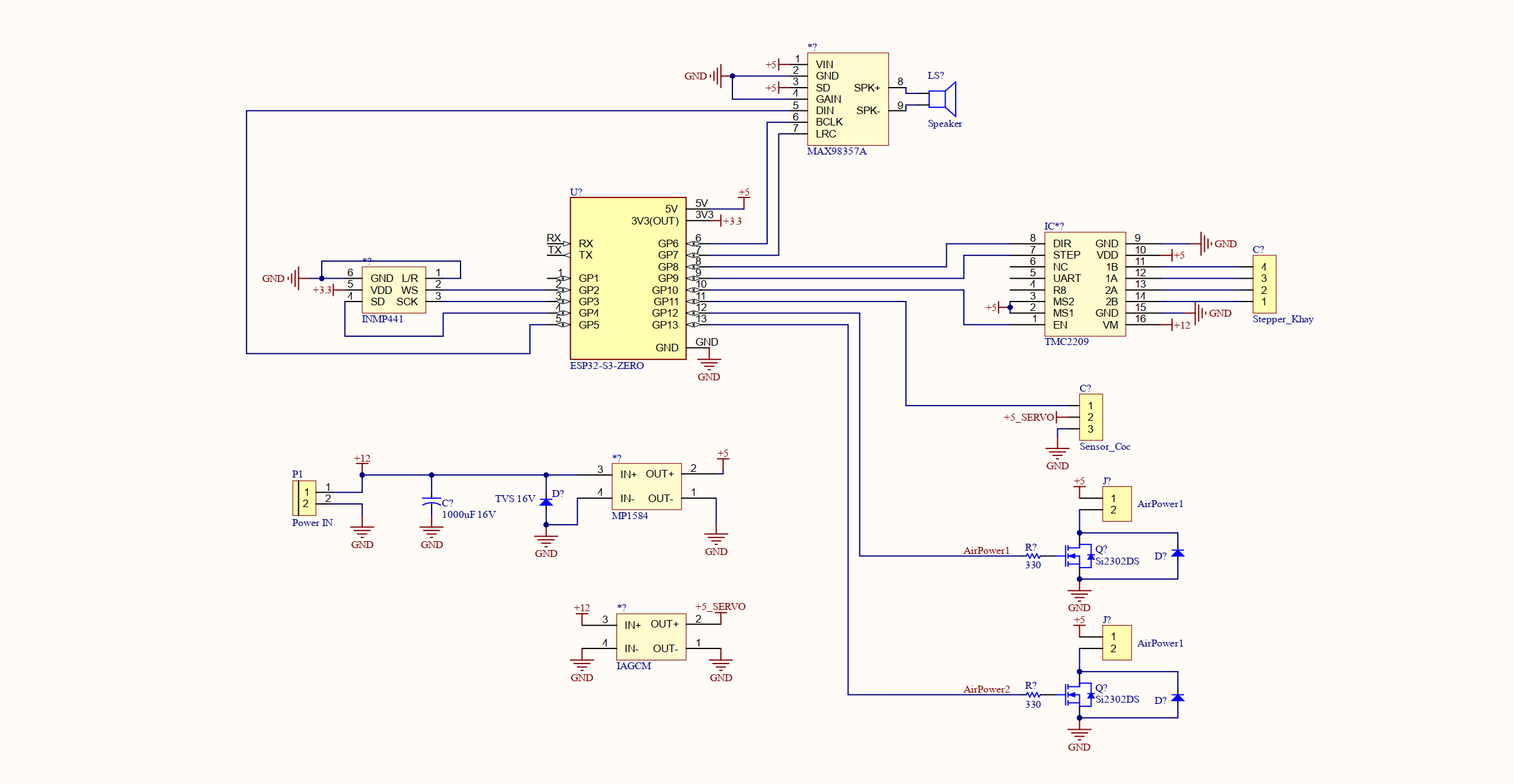Select upper J? AirPower1 connector
Image resolution: width=1514 pixels, height=784 pixels.
[x=1117, y=504]
